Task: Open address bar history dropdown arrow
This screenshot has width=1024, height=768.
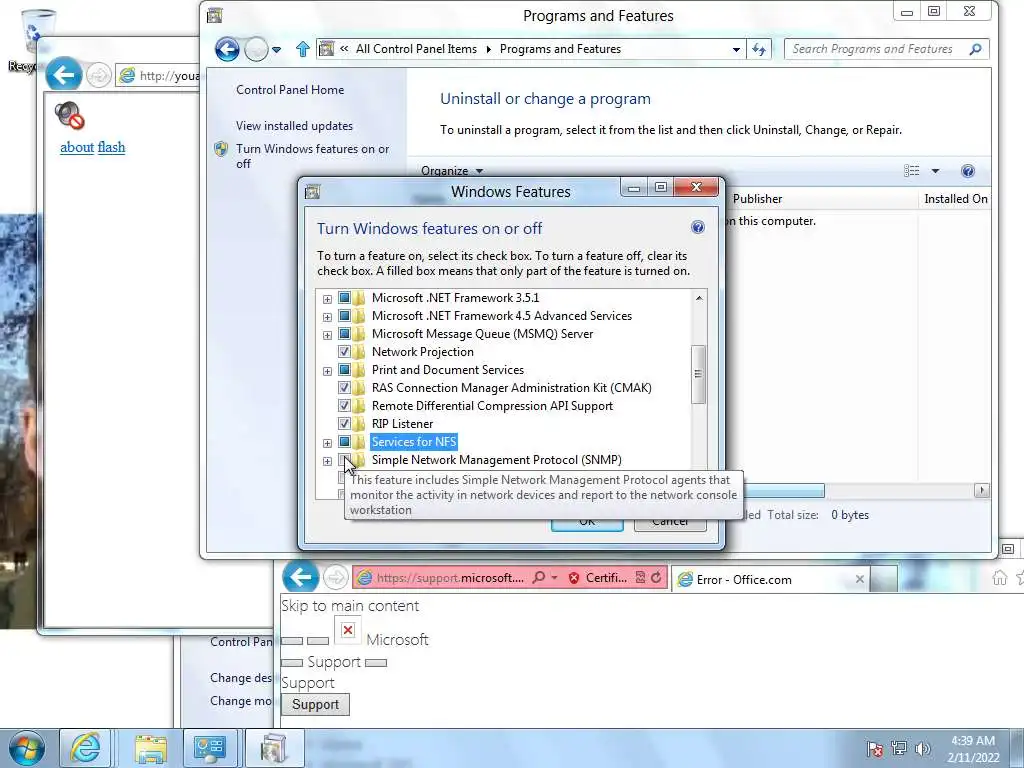Action: (x=736, y=50)
